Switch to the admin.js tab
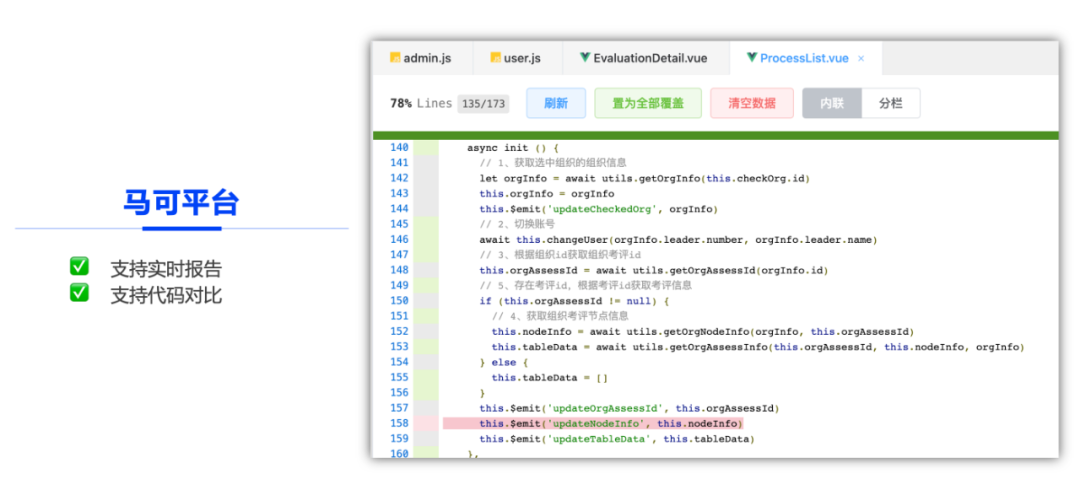Image resolution: width=1080 pixels, height=490 pixels. 422,58
